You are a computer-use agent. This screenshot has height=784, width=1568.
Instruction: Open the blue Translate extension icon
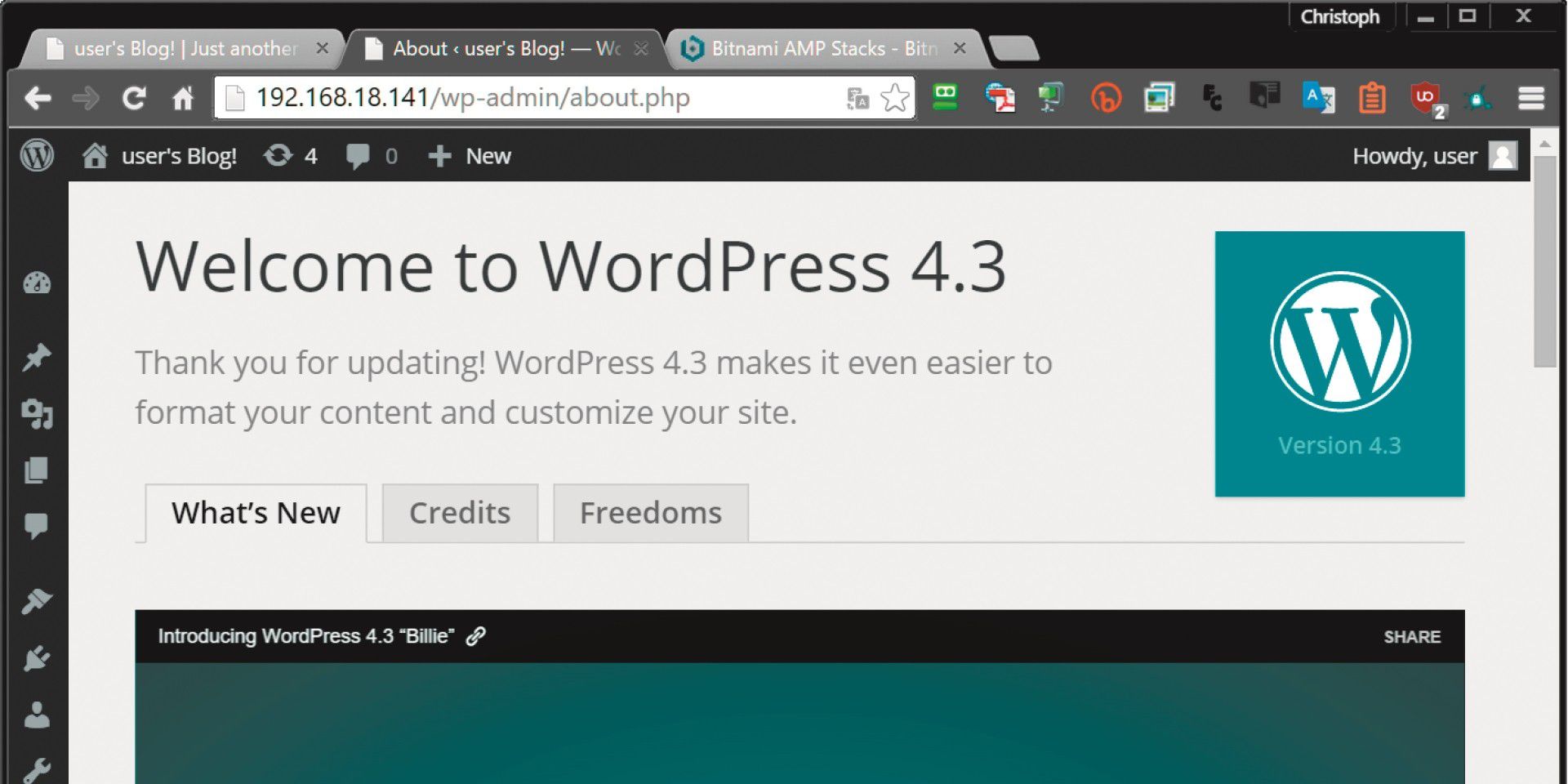coord(1319,98)
